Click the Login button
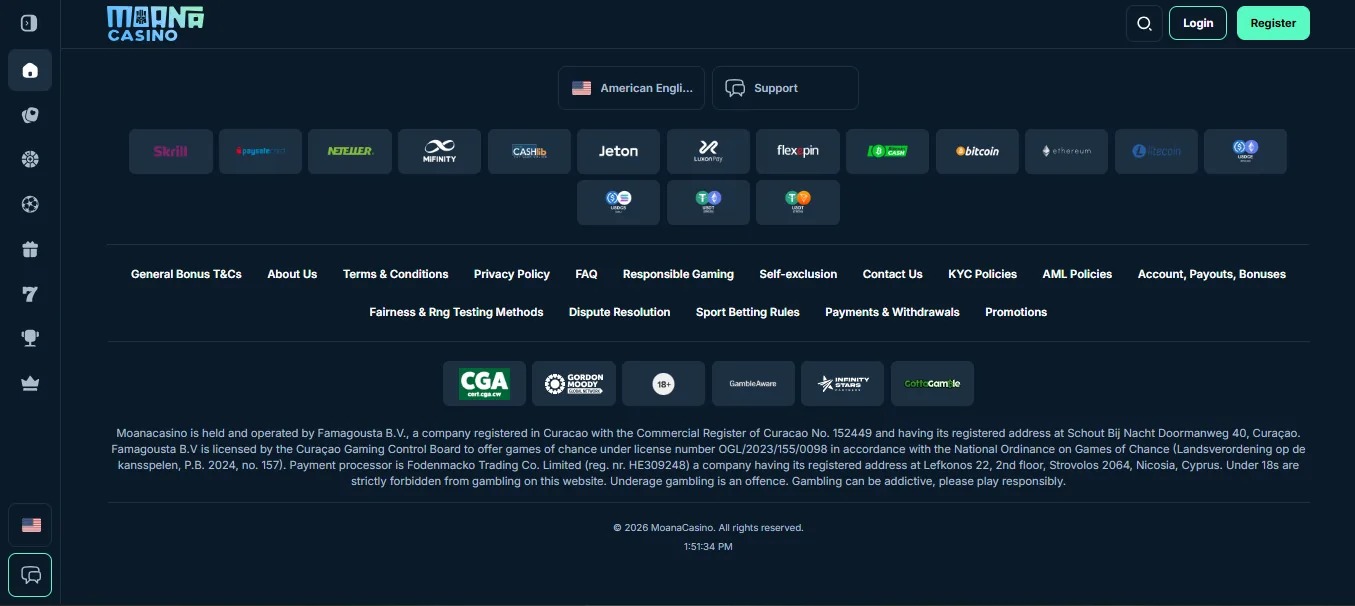This screenshot has width=1355, height=606. click(1198, 23)
